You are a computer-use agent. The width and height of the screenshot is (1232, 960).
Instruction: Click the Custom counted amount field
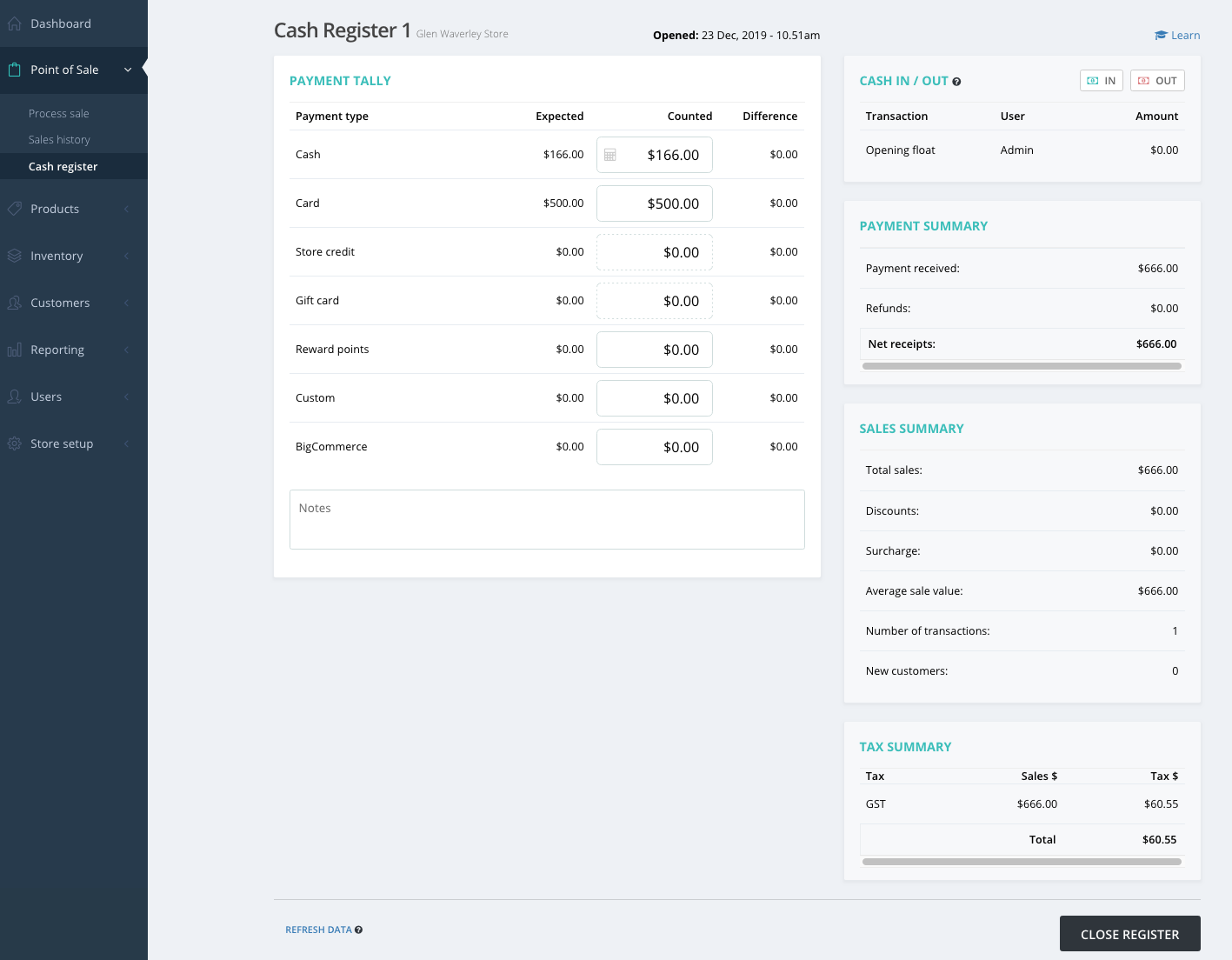point(655,398)
